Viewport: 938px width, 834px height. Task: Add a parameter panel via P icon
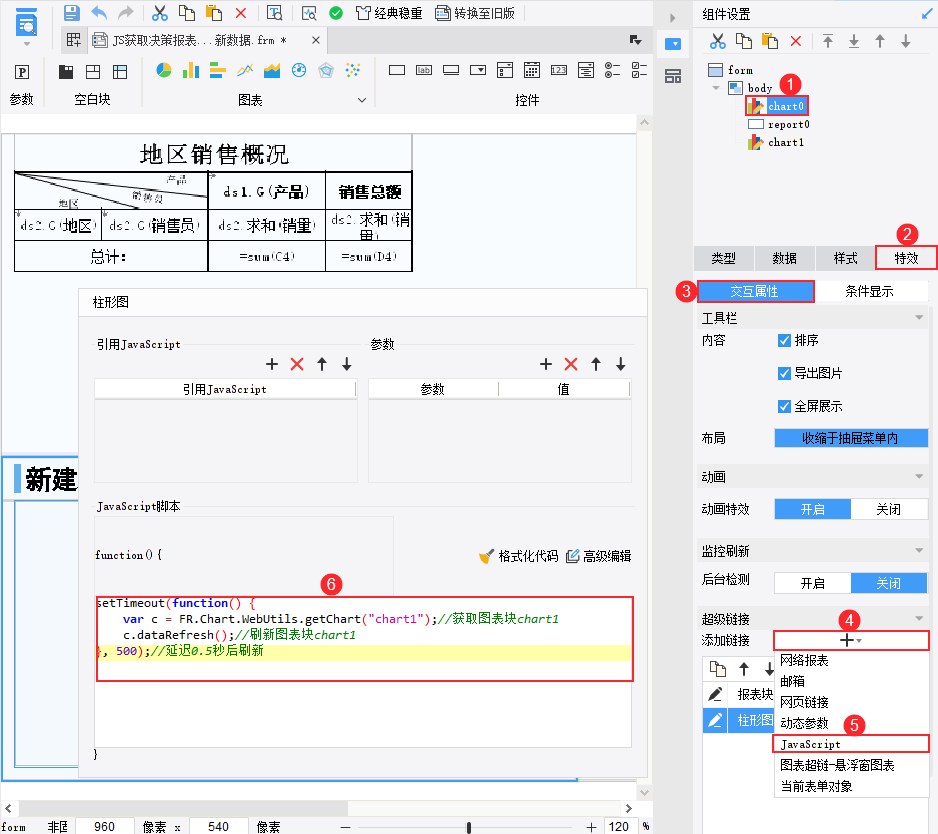(x=22, y=72)
